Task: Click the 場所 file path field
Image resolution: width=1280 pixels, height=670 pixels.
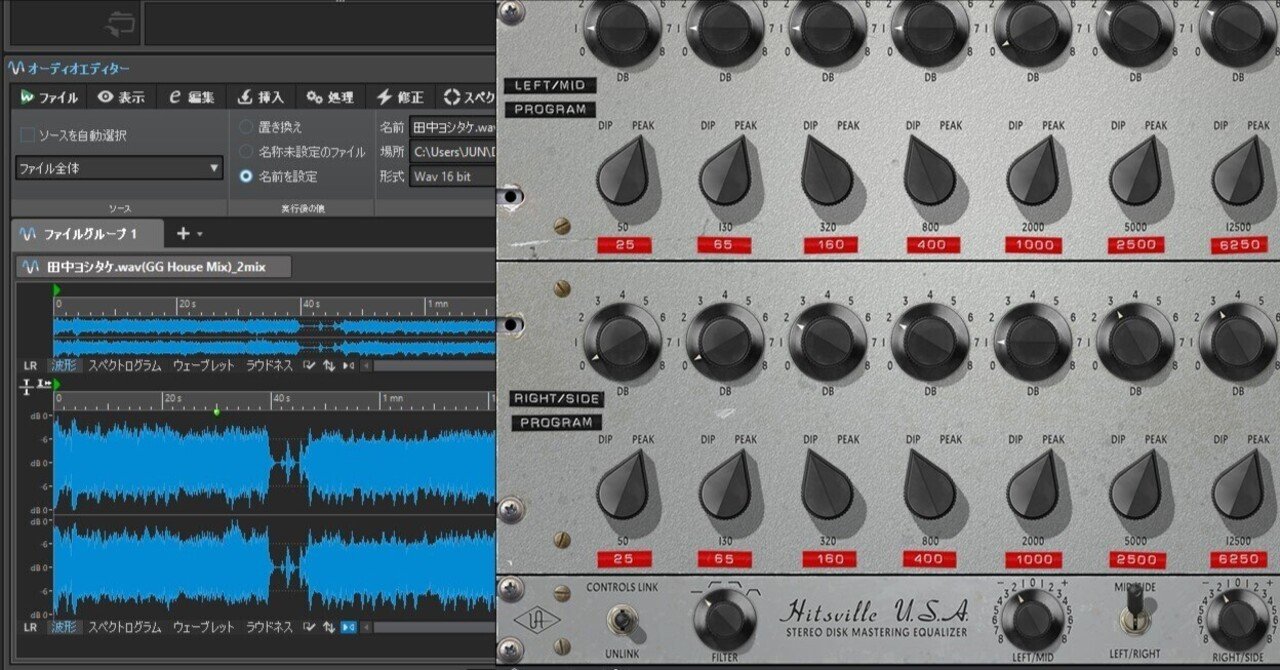Action: point(453,152)
